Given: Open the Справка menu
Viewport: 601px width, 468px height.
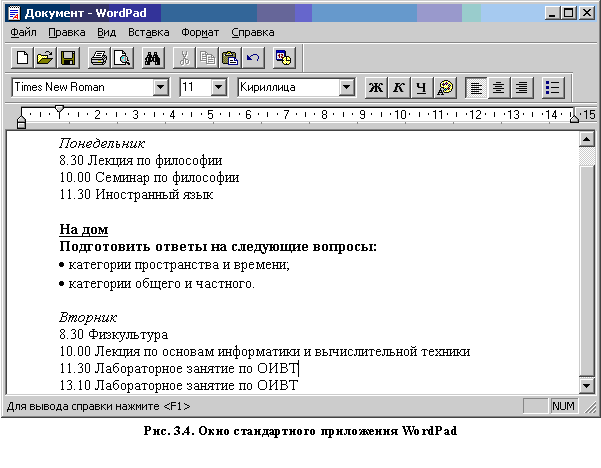Looking at the screenshot, I should click(x=253, y=33).
